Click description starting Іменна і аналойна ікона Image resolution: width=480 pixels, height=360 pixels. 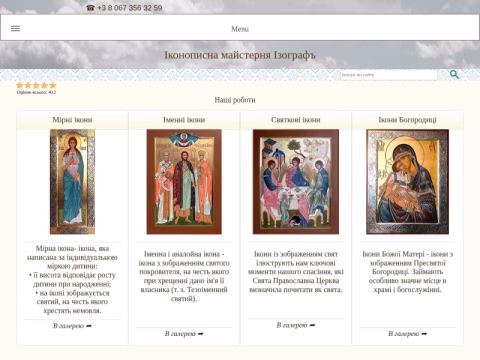(x=184, y=276)
